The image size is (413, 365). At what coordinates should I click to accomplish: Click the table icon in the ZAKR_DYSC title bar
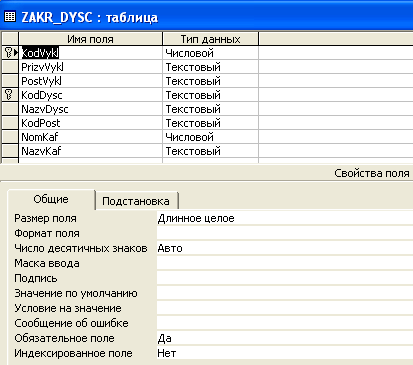pyautogui.click(x=10, y=16)
